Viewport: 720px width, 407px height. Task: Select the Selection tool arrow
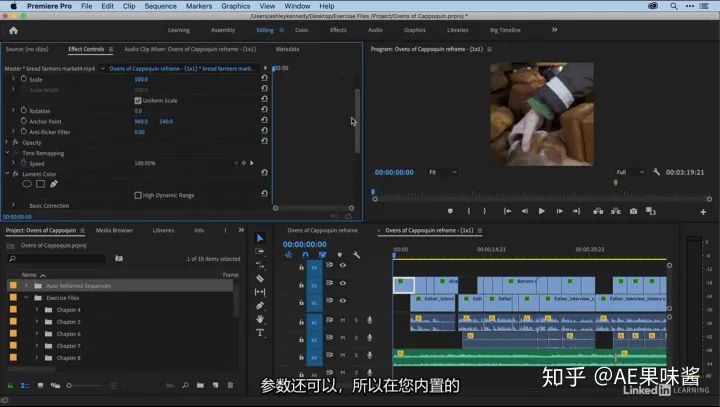260,238
